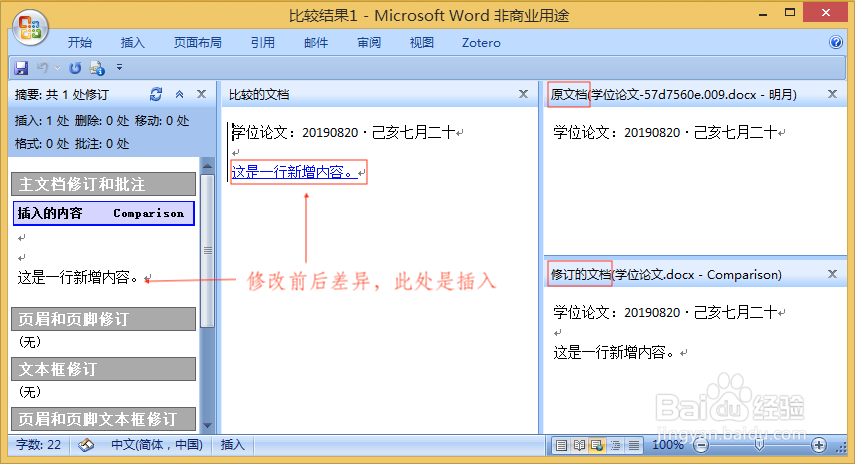Switch to Full Screen Reading view

click(x=579, y=445)
